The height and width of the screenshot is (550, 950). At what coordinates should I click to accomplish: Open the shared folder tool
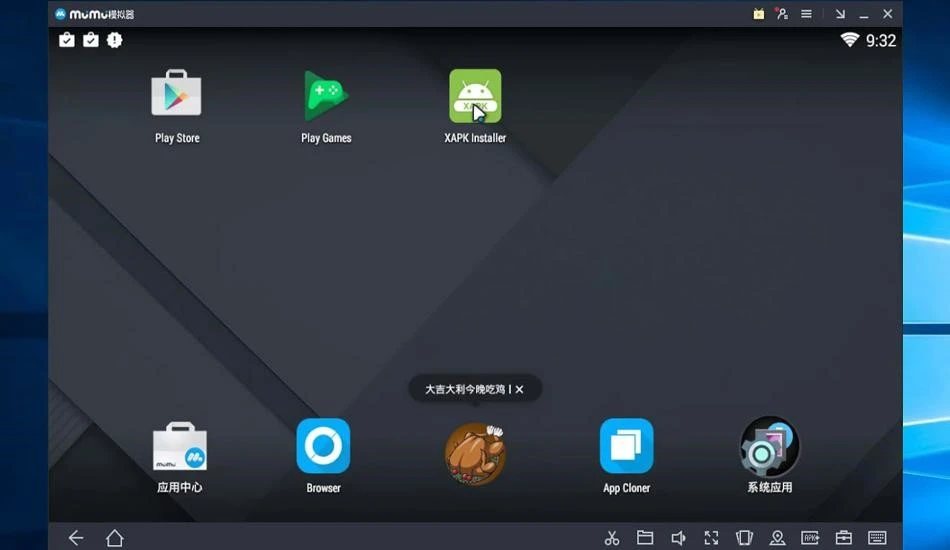[x=645, y=537]
